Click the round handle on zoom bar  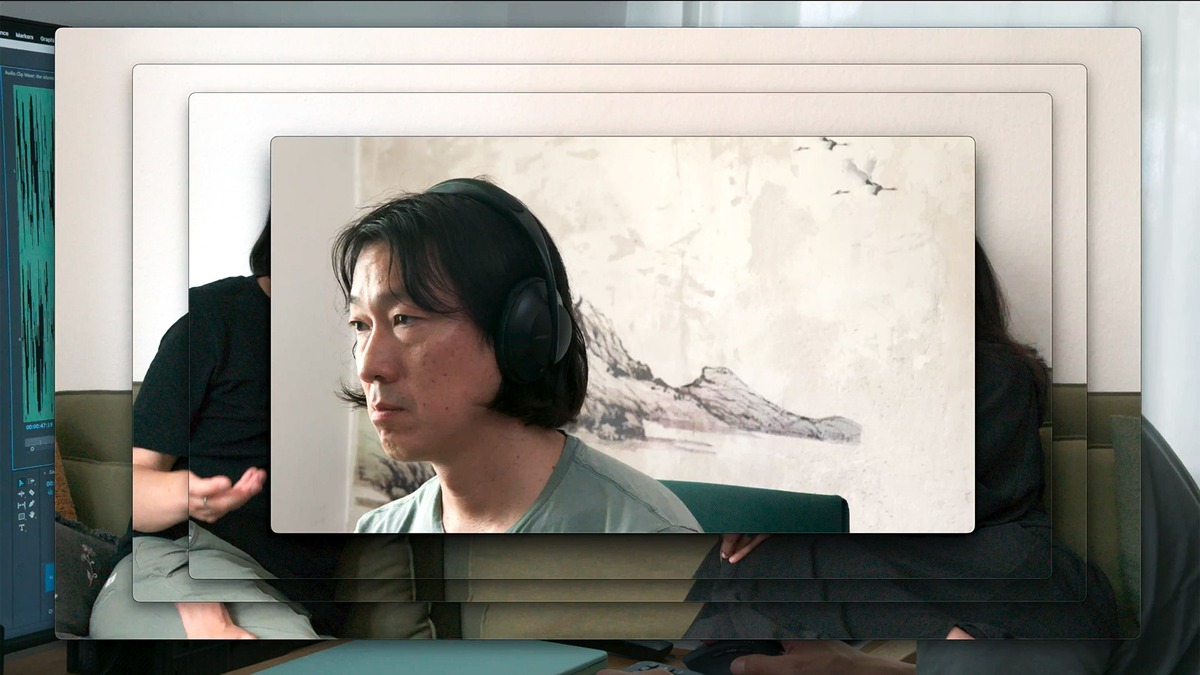coord(32,448)
